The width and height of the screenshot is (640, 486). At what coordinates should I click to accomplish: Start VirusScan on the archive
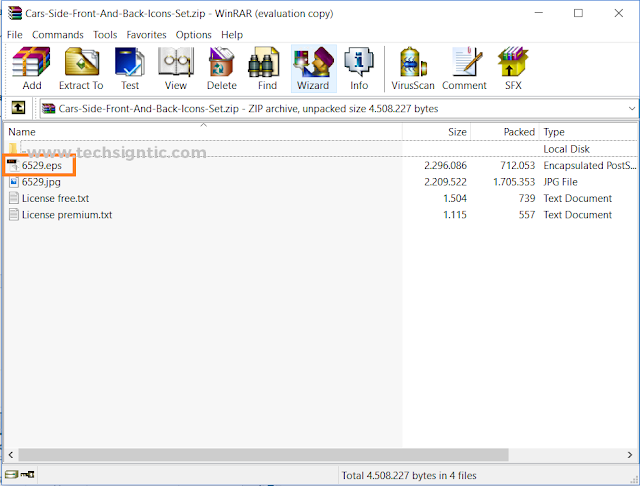[413, 68]
